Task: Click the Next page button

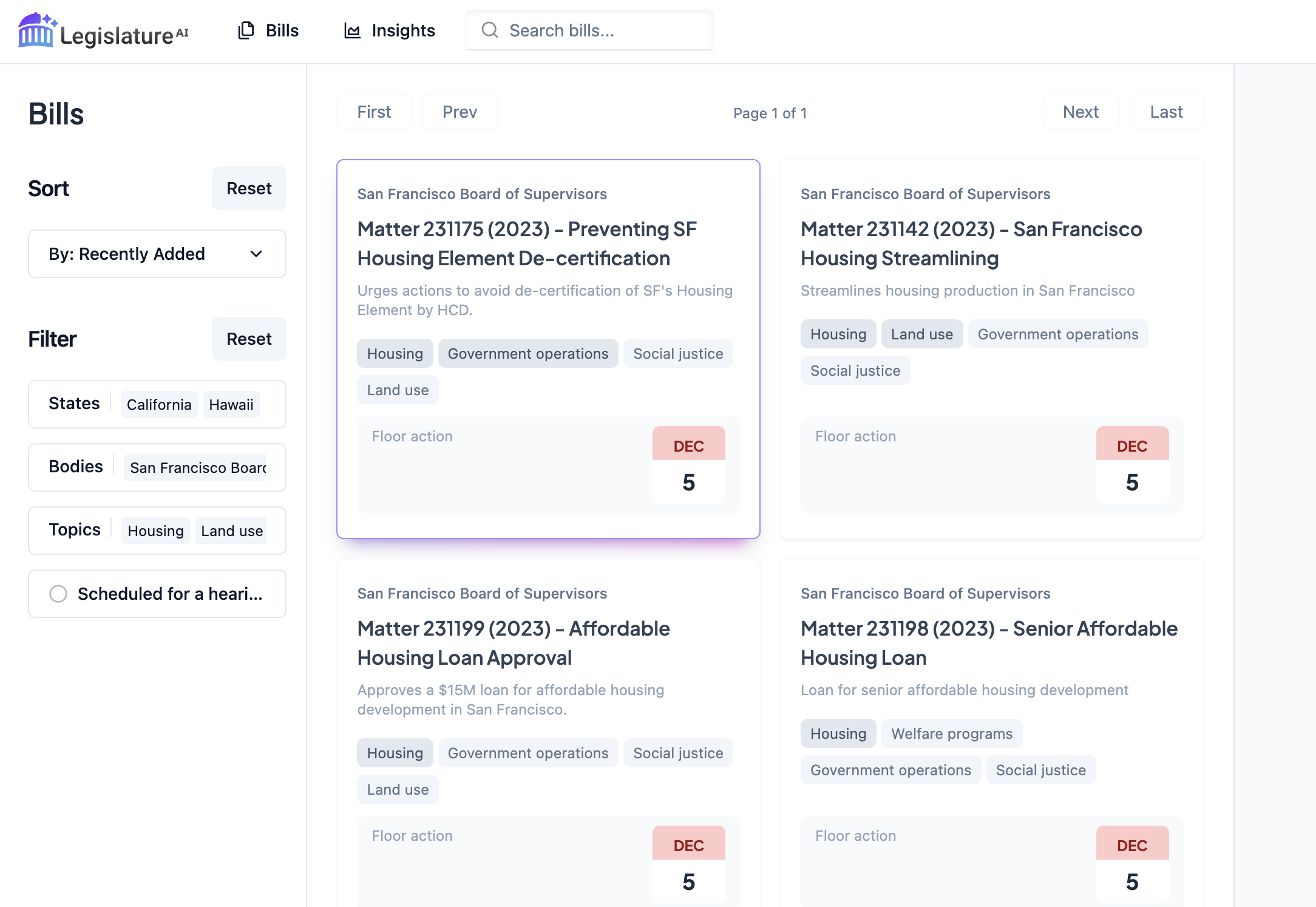Action: click(x=1080, y=112)
